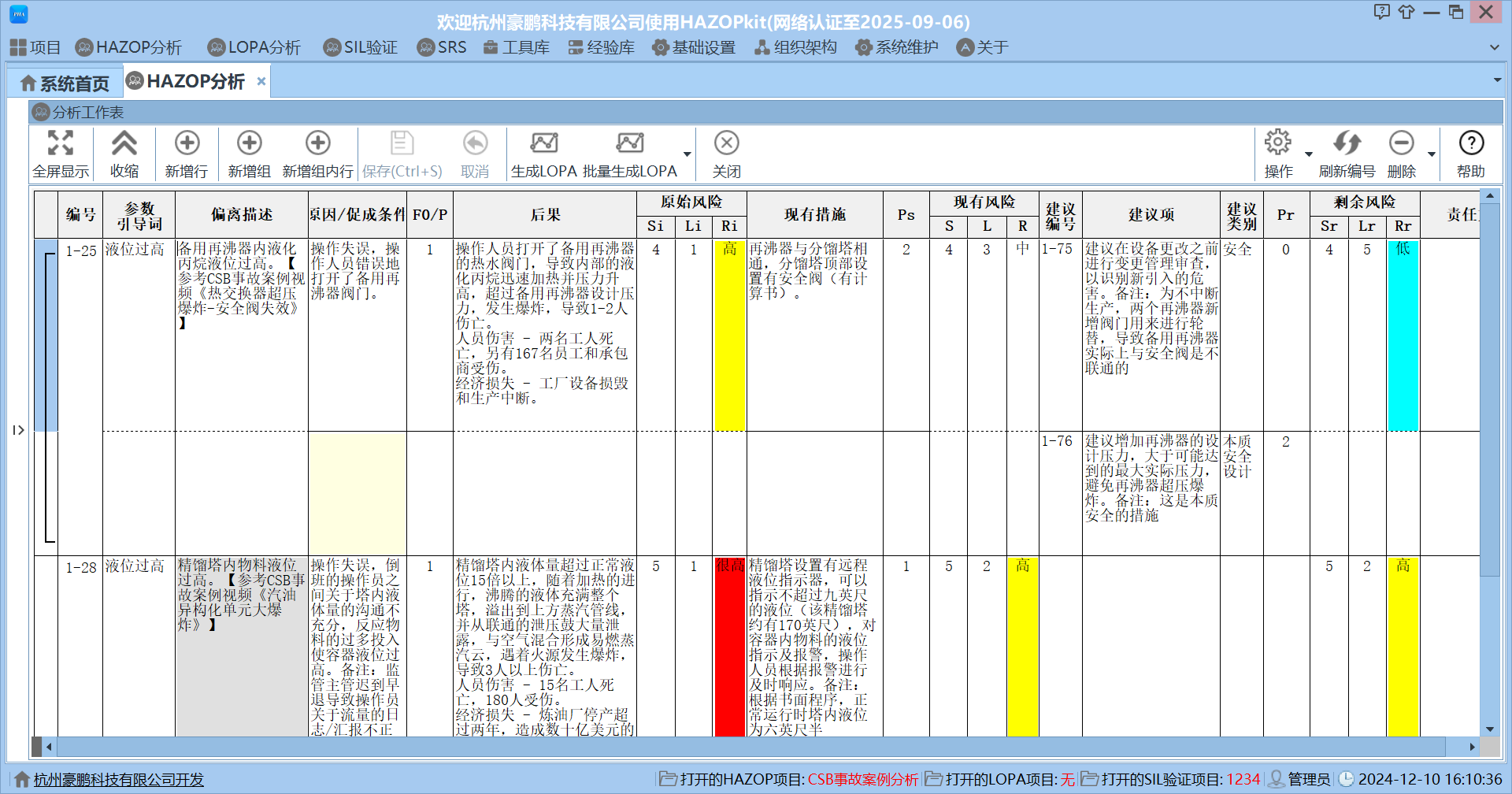Close worksheet with 关闭 icon

point(726,143)
